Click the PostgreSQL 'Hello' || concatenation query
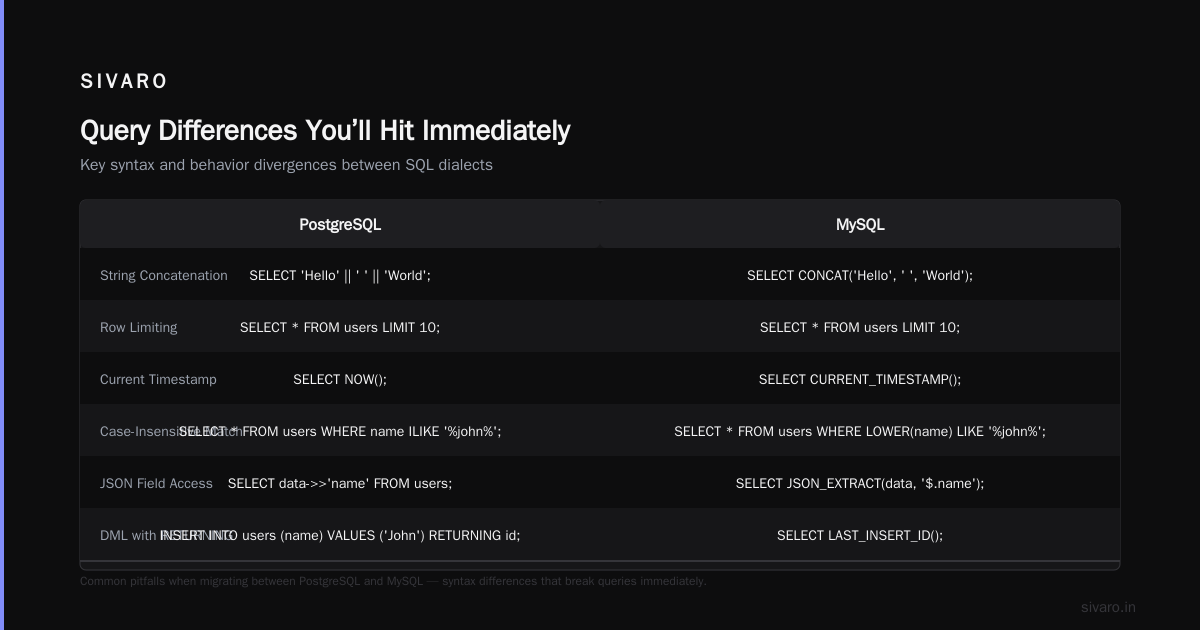1200x630 pixels. (340, 275)
